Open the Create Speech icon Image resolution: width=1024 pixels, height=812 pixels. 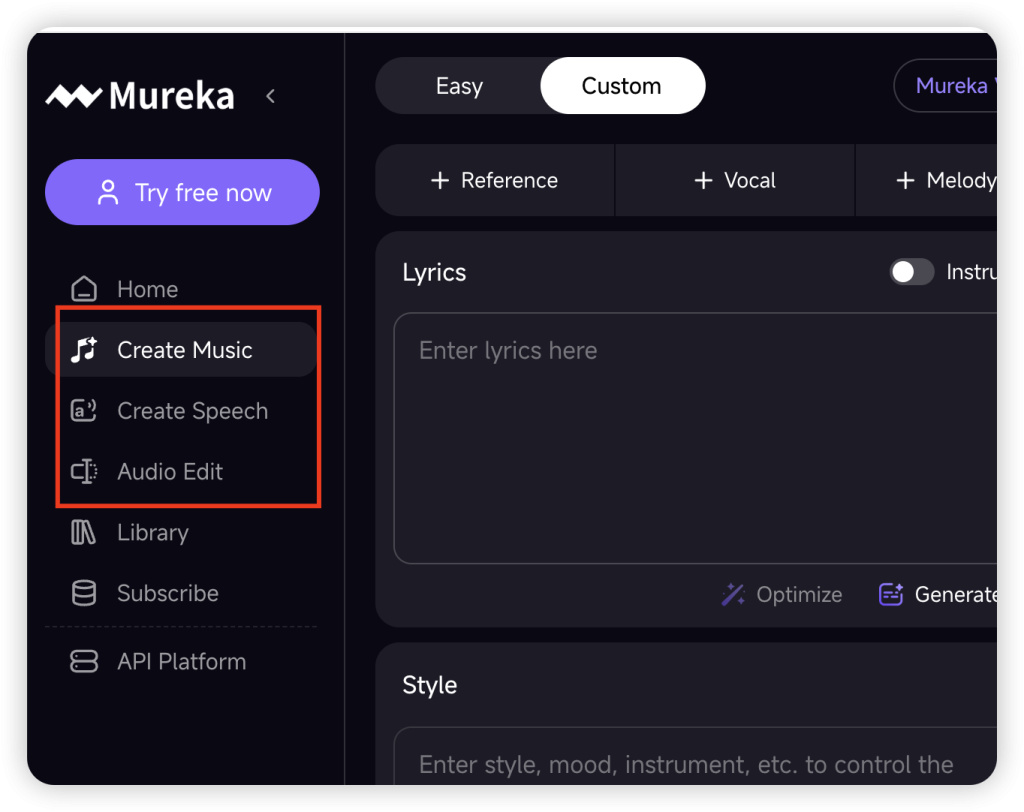pos(84,411)
